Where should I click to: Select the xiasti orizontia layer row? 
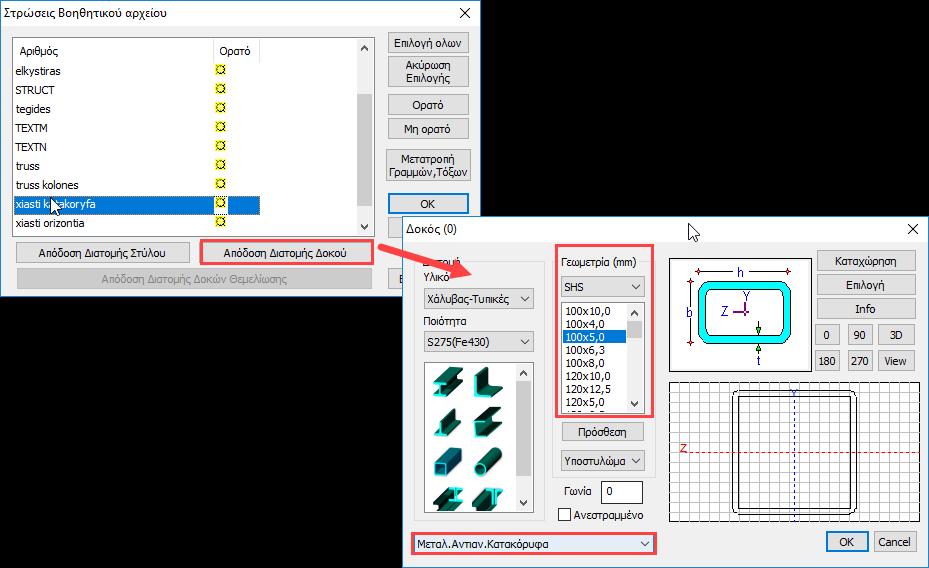[x=136, y=223]
